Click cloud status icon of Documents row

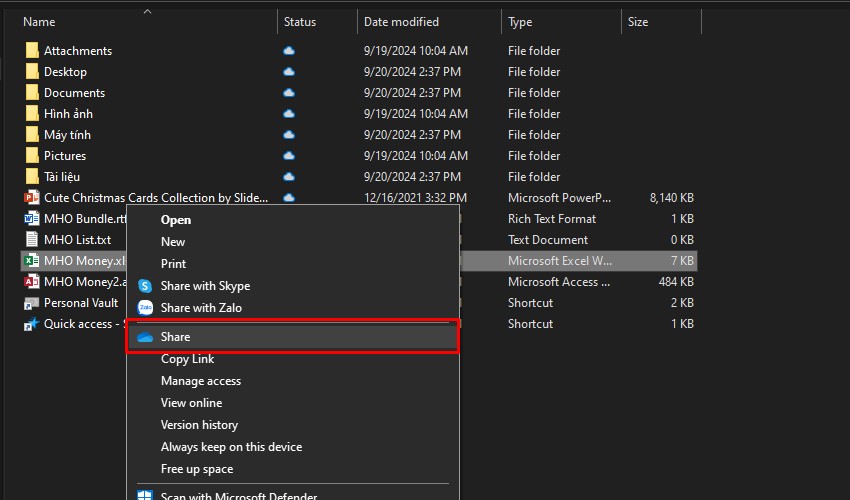289,93
